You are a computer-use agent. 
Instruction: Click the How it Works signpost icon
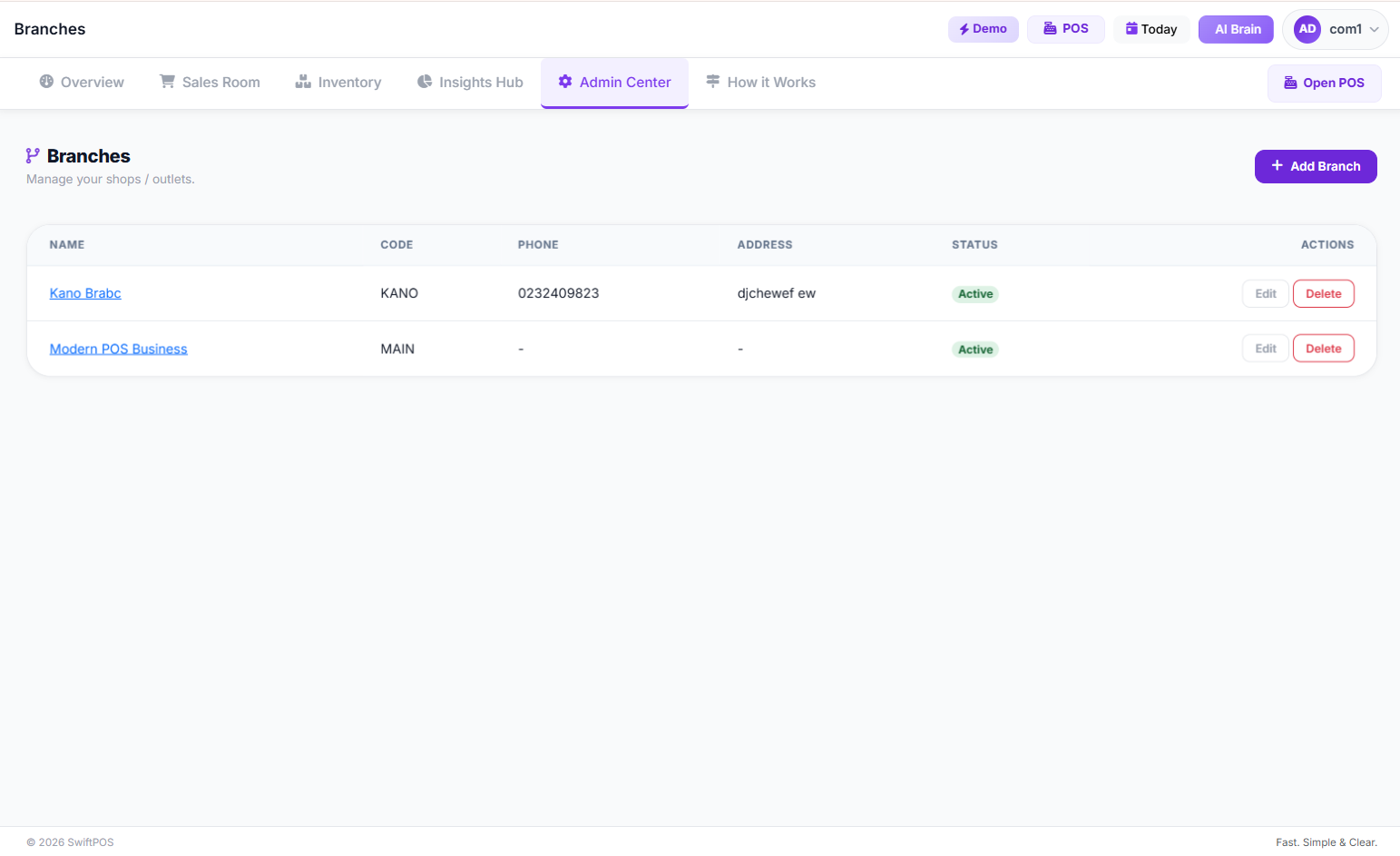[x=713, y=82]
